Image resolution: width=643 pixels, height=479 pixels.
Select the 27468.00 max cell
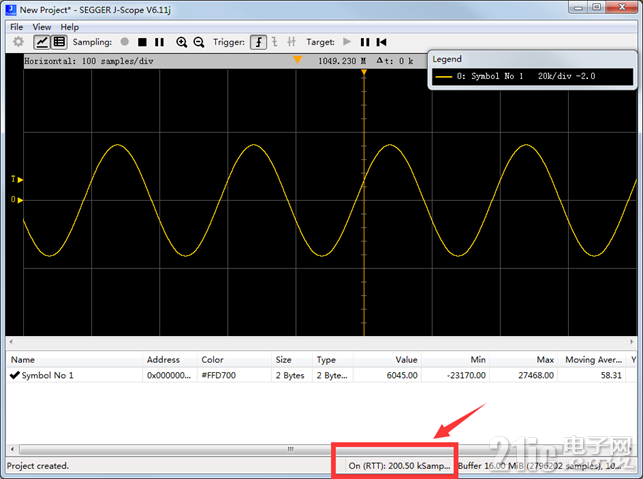pos(523,375)
